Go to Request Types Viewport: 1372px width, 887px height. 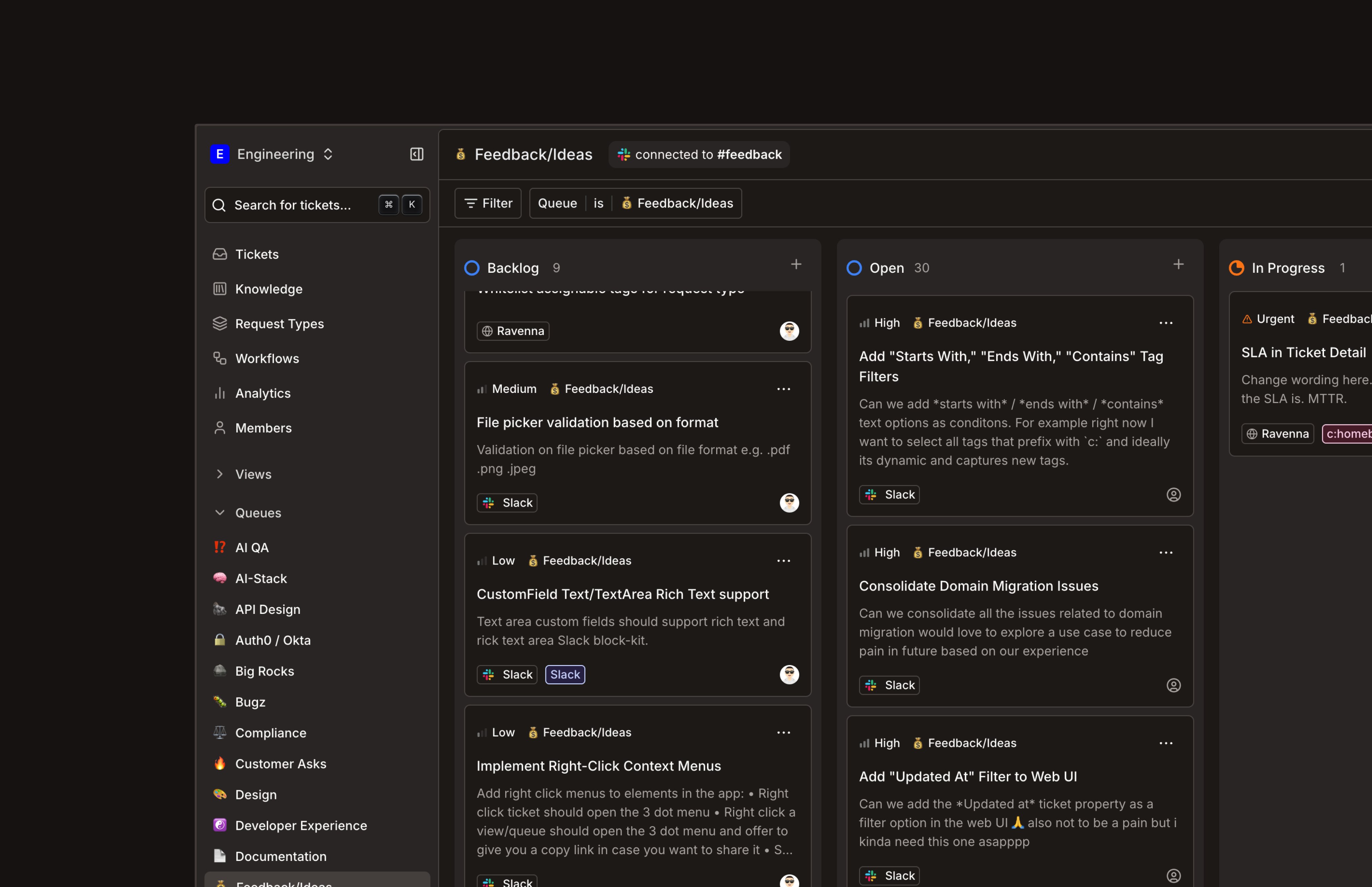point(279,324)
